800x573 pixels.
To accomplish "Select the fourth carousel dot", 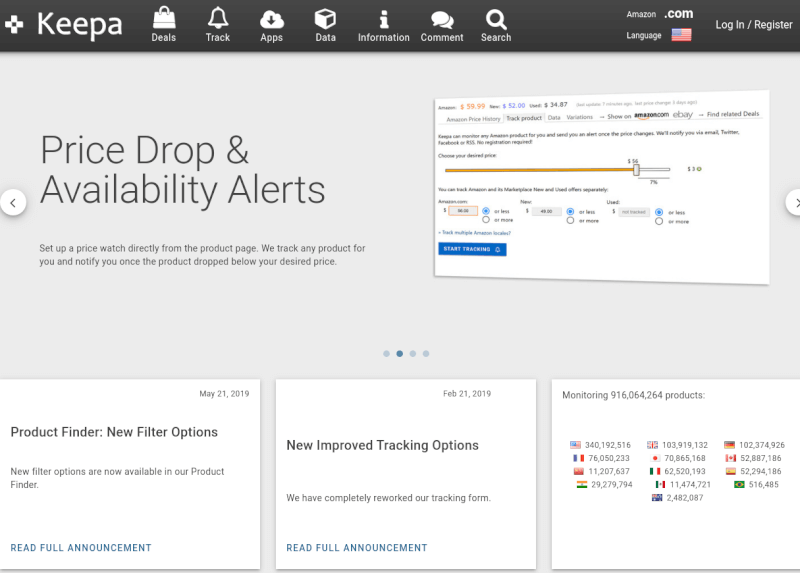I will (426, 354).
